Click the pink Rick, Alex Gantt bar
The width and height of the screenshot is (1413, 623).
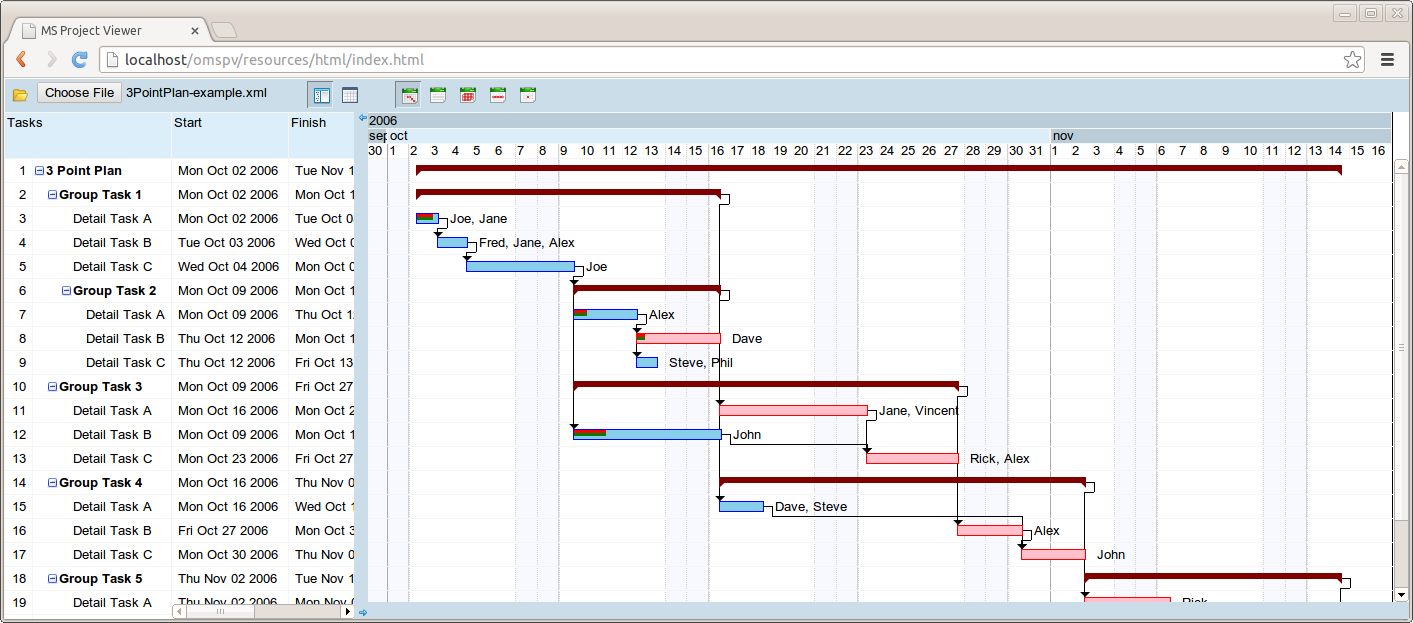[912, 458]
